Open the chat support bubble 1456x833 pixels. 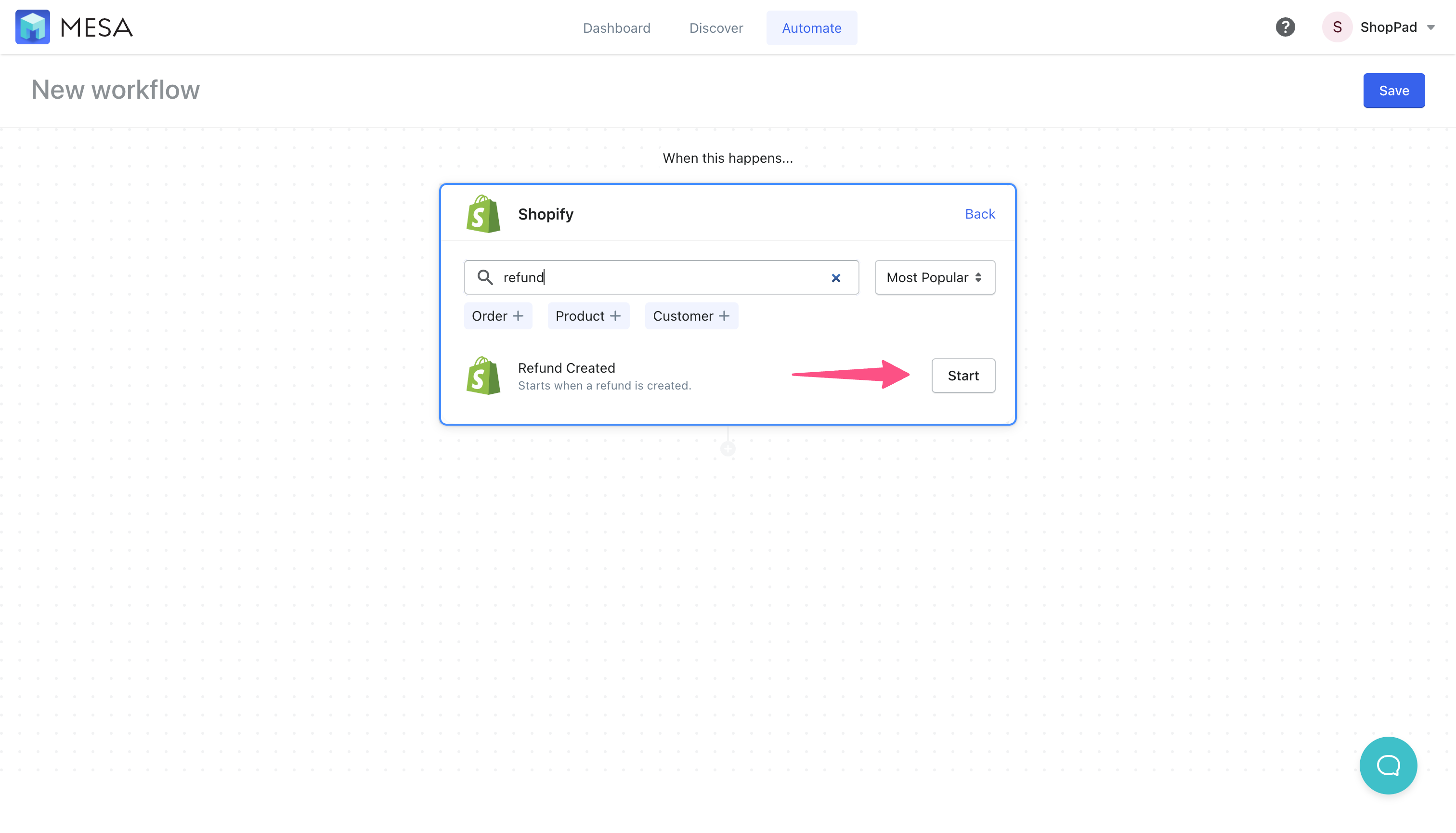point(1388,765)
